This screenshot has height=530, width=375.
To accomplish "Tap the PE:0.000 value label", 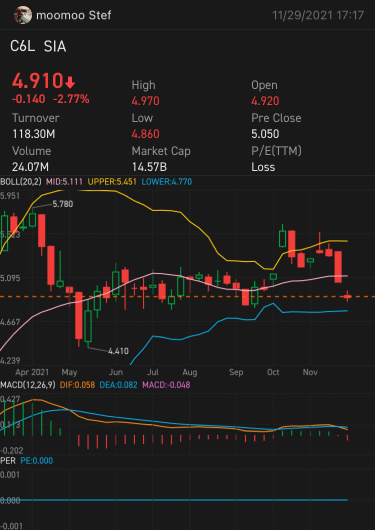I will [x=37, y=461].
